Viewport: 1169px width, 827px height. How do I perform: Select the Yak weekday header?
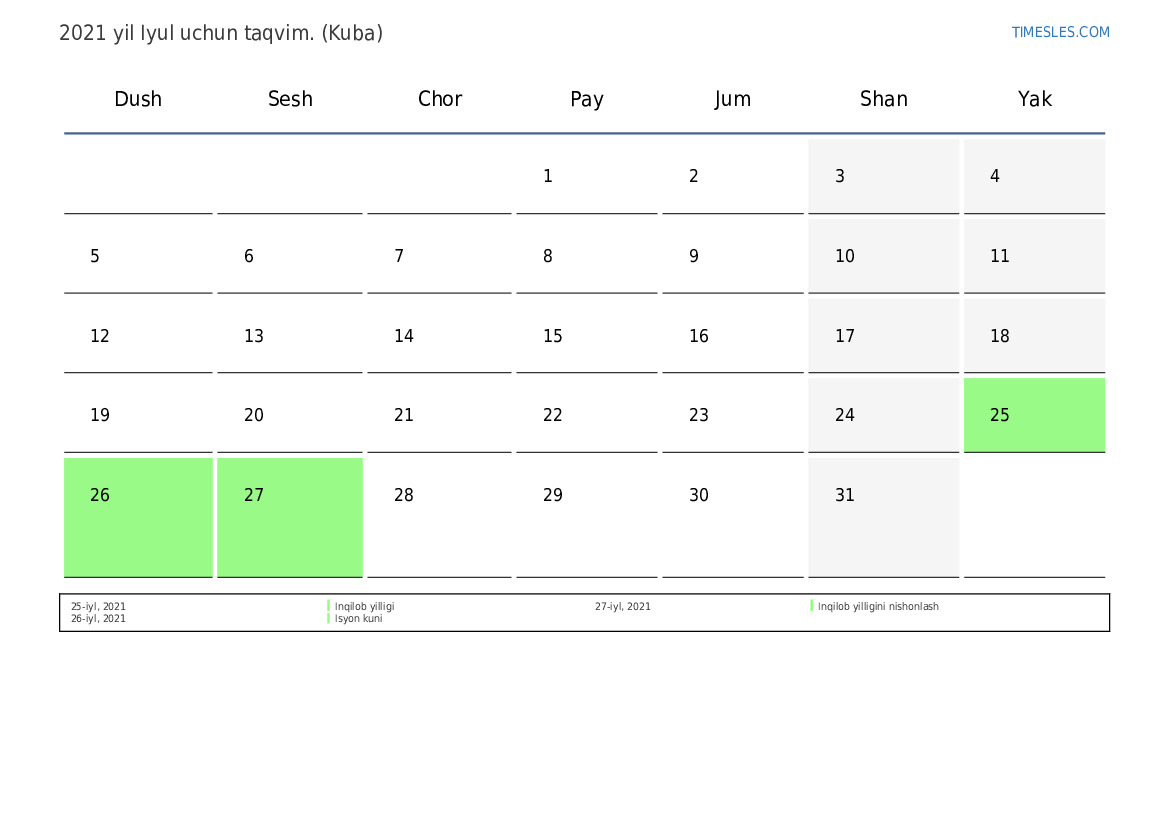point(1035,98)
